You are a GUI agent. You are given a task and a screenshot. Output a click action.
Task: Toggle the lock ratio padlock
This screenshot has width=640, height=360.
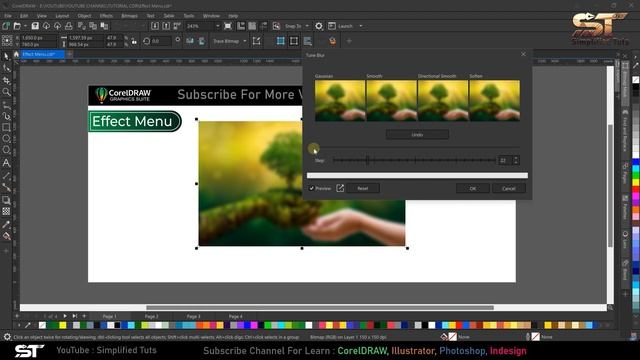tap(134, 41)
